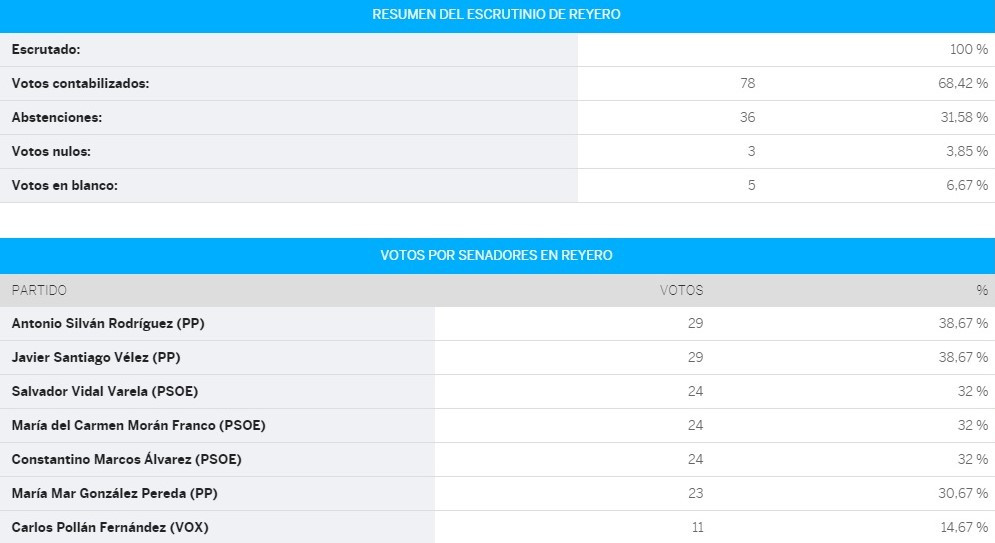
Task: Select Carlos Pollán Fernández (VOX) row
Action: tap(498, 527)
